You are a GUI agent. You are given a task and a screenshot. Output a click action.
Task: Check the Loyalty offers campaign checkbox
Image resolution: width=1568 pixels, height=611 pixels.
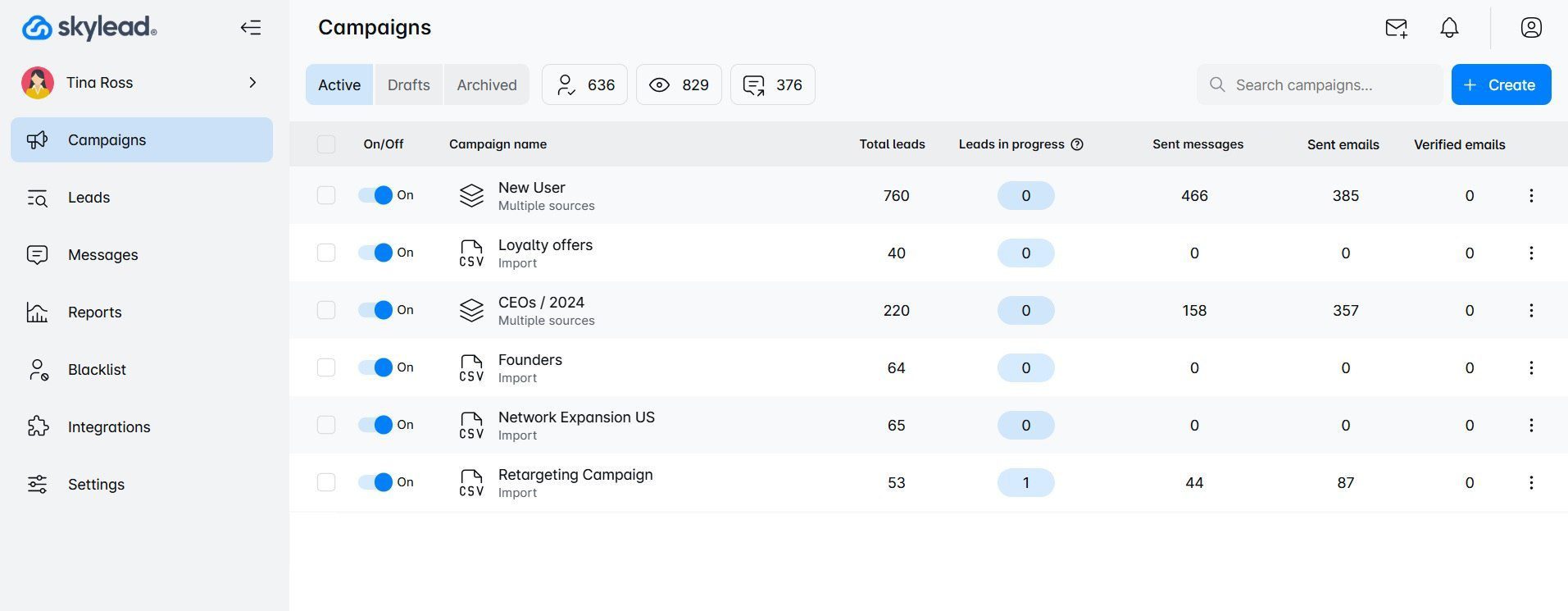click(326, 253)
